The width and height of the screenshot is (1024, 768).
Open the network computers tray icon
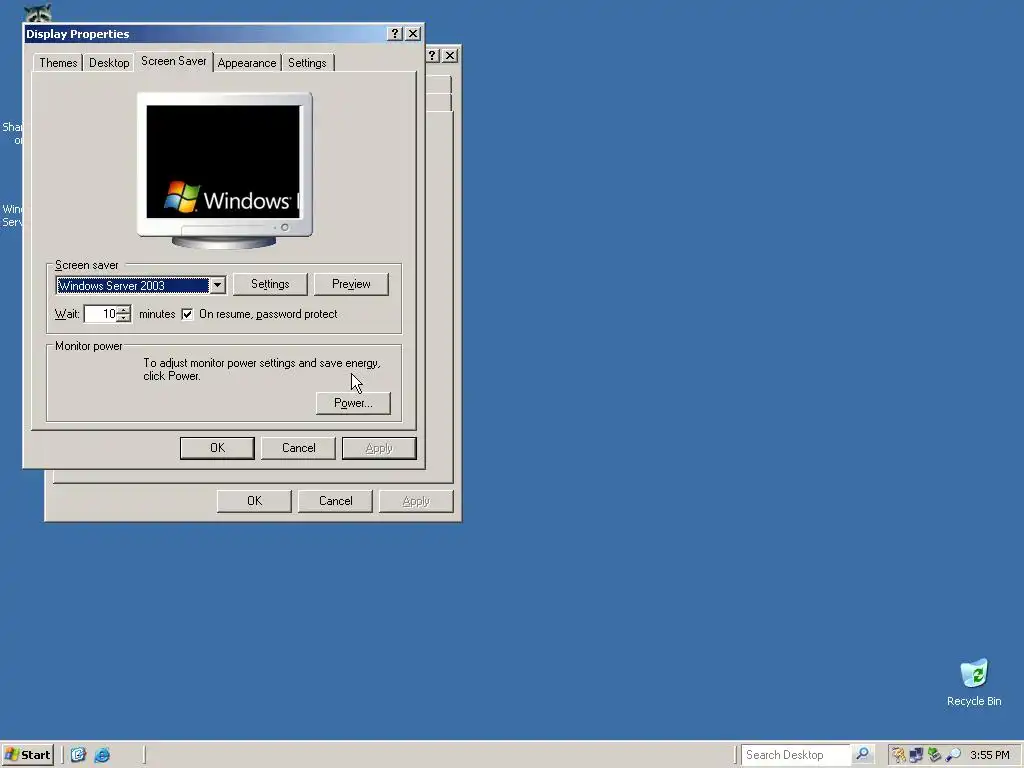pyautogui.click(x=916, y=755)
